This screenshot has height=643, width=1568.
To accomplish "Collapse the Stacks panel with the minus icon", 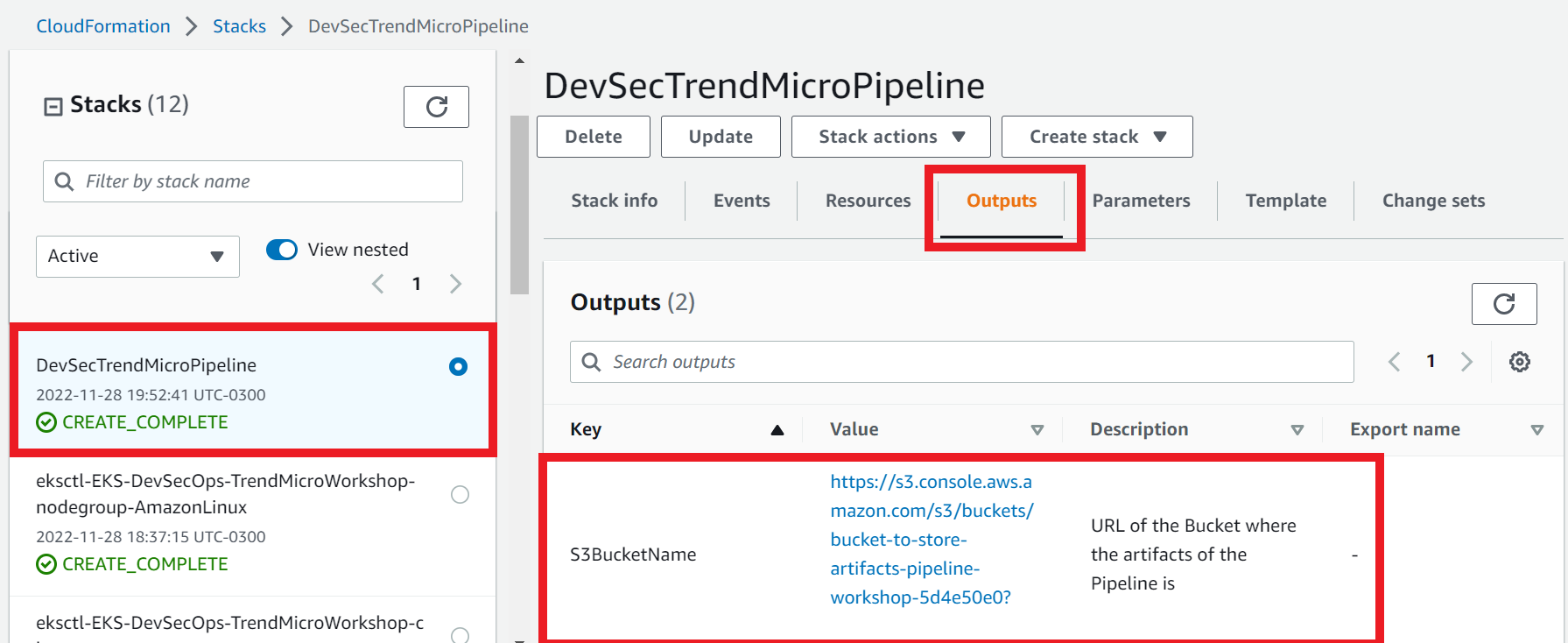I will (53, 106).
